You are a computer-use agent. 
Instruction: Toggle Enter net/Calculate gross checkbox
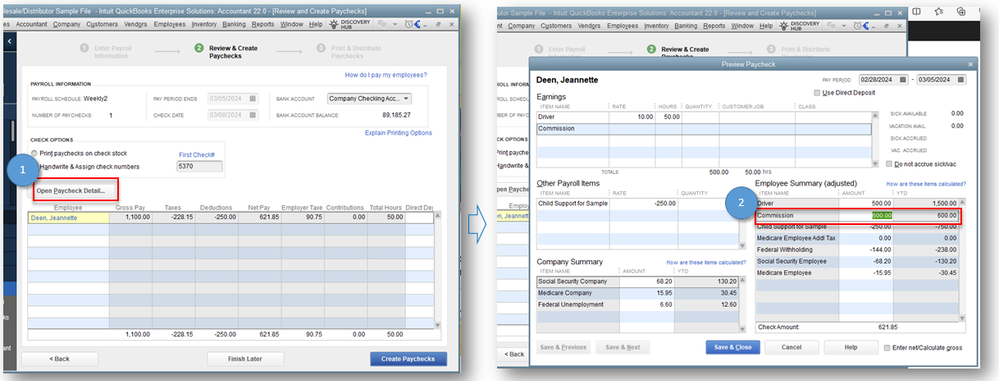(888, 348)
